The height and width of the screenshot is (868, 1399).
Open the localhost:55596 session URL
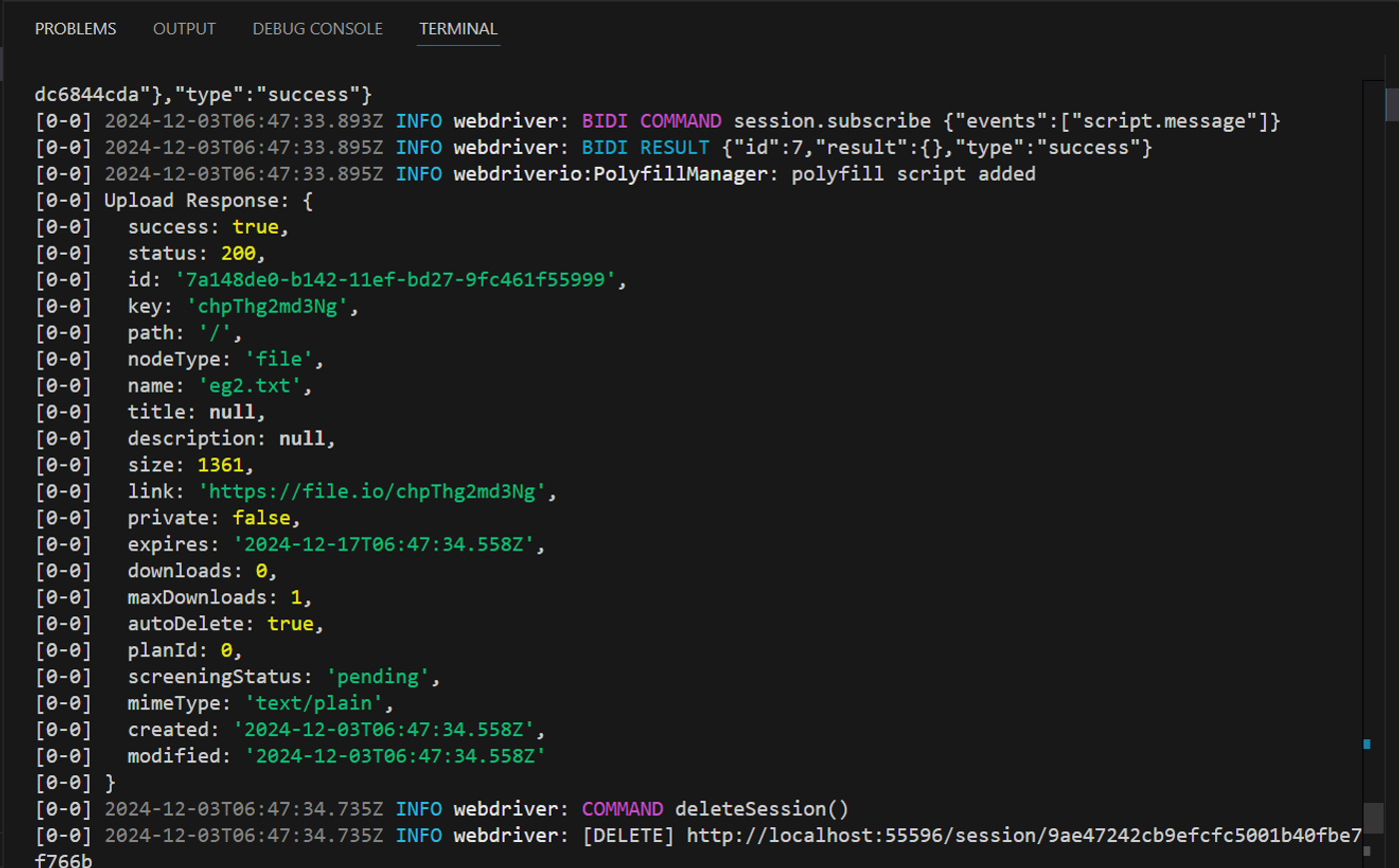(1024, 835)
